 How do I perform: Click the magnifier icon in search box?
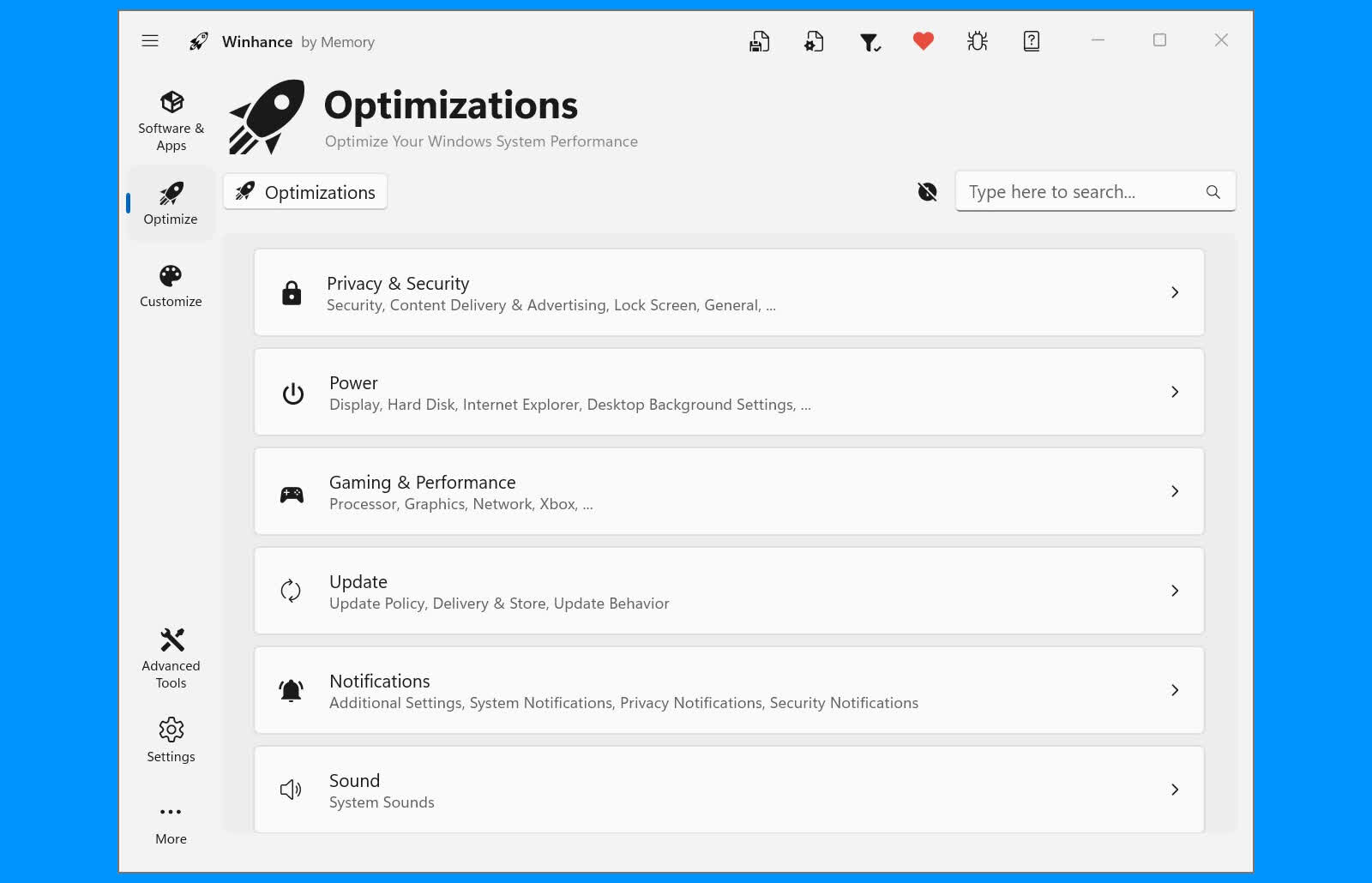pyautogui.click(x=1213, y=192)
